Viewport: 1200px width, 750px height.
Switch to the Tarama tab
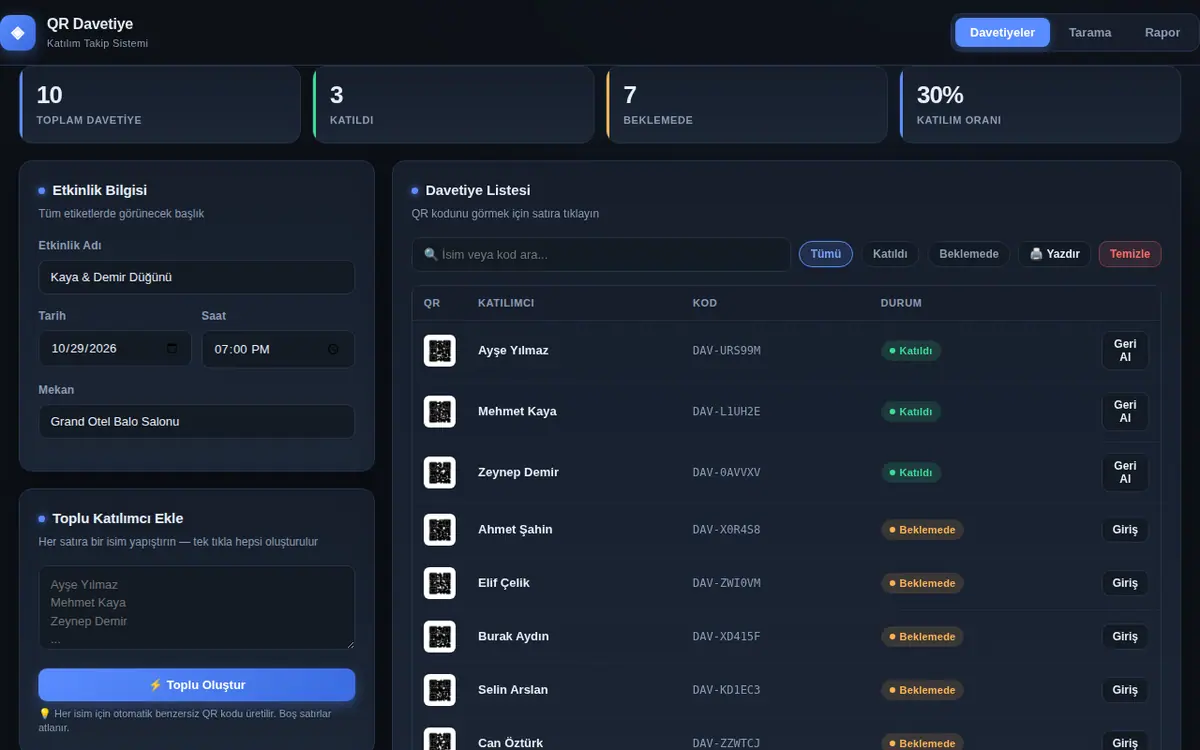point(1090,32)
